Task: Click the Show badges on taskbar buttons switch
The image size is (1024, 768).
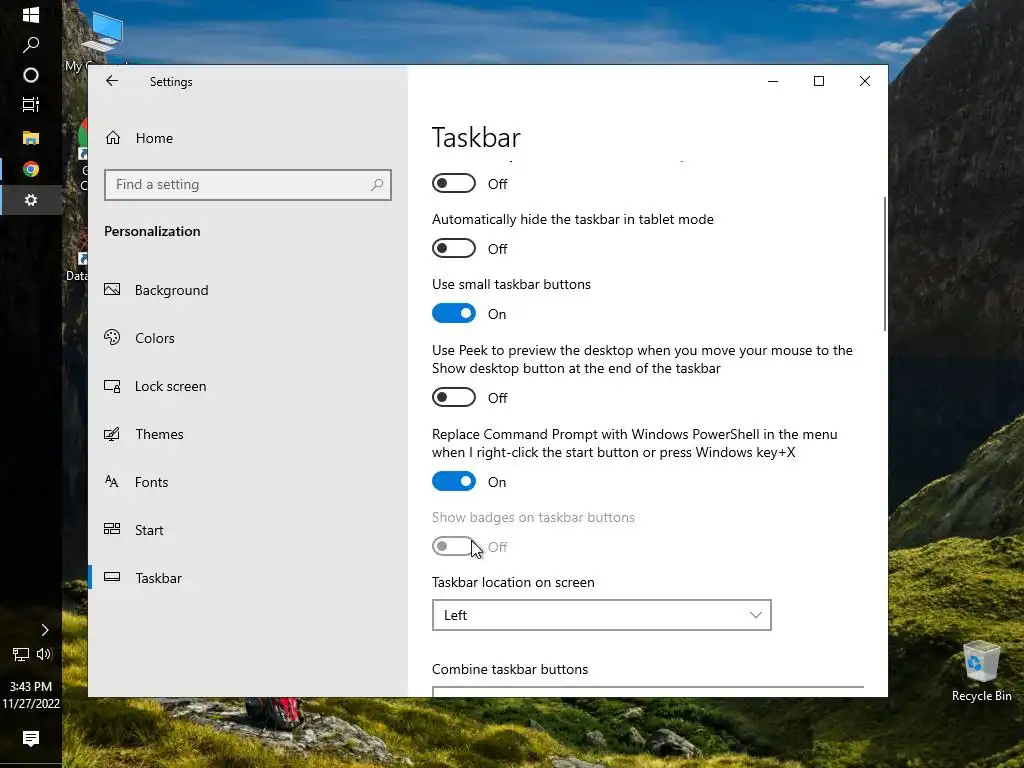Action: (x=454, y=547)
